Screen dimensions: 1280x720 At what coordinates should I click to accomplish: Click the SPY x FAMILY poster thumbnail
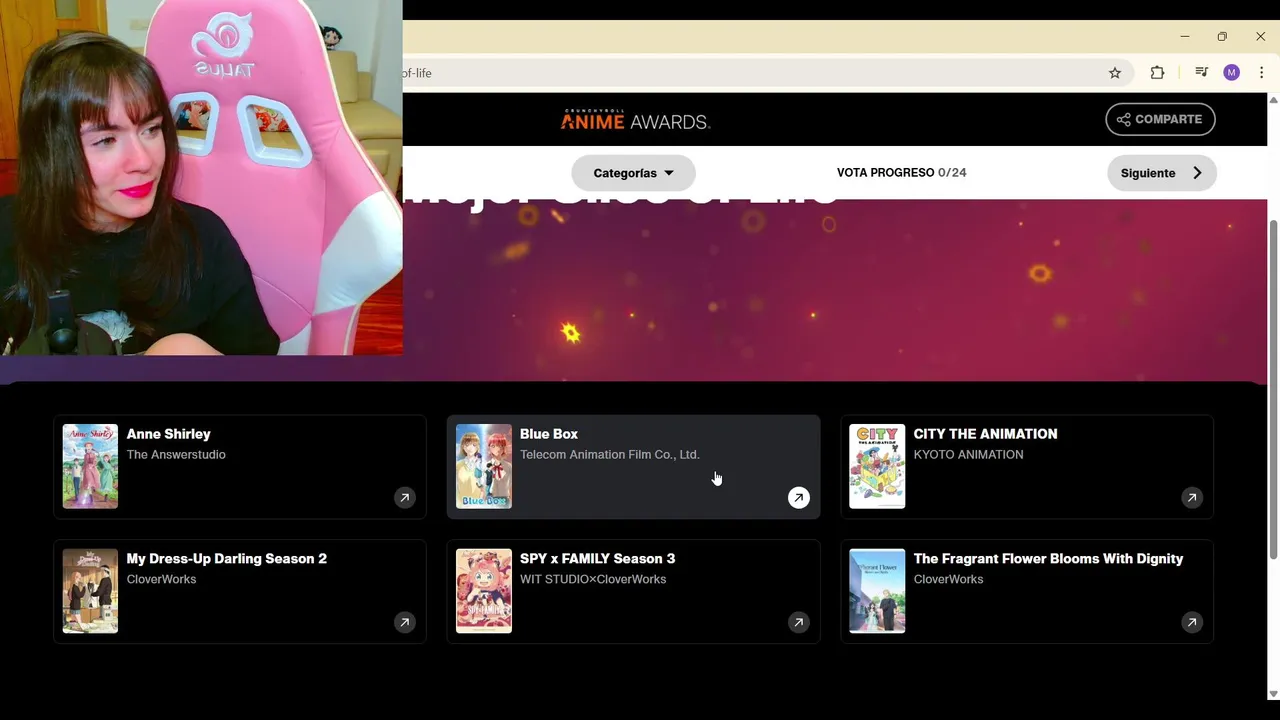pos(484,591)
